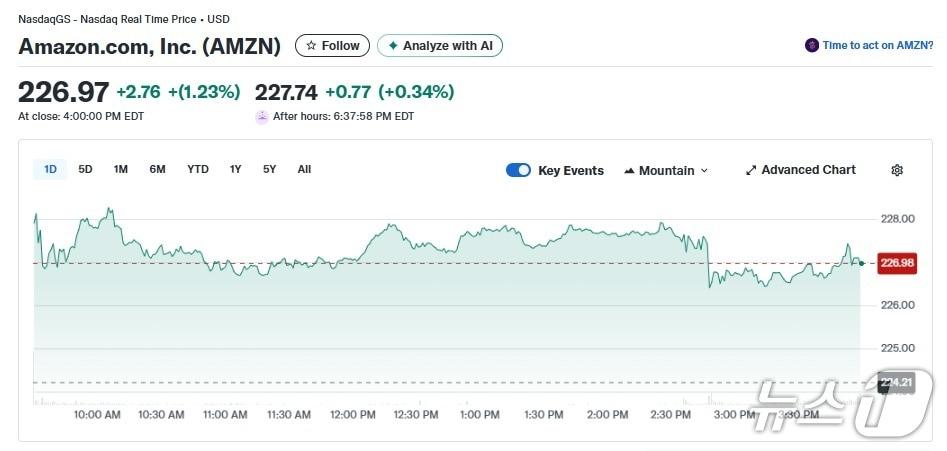Click the Advanced Chart expand arrows icon
The image size is (947, 451).
coord(751,170)
